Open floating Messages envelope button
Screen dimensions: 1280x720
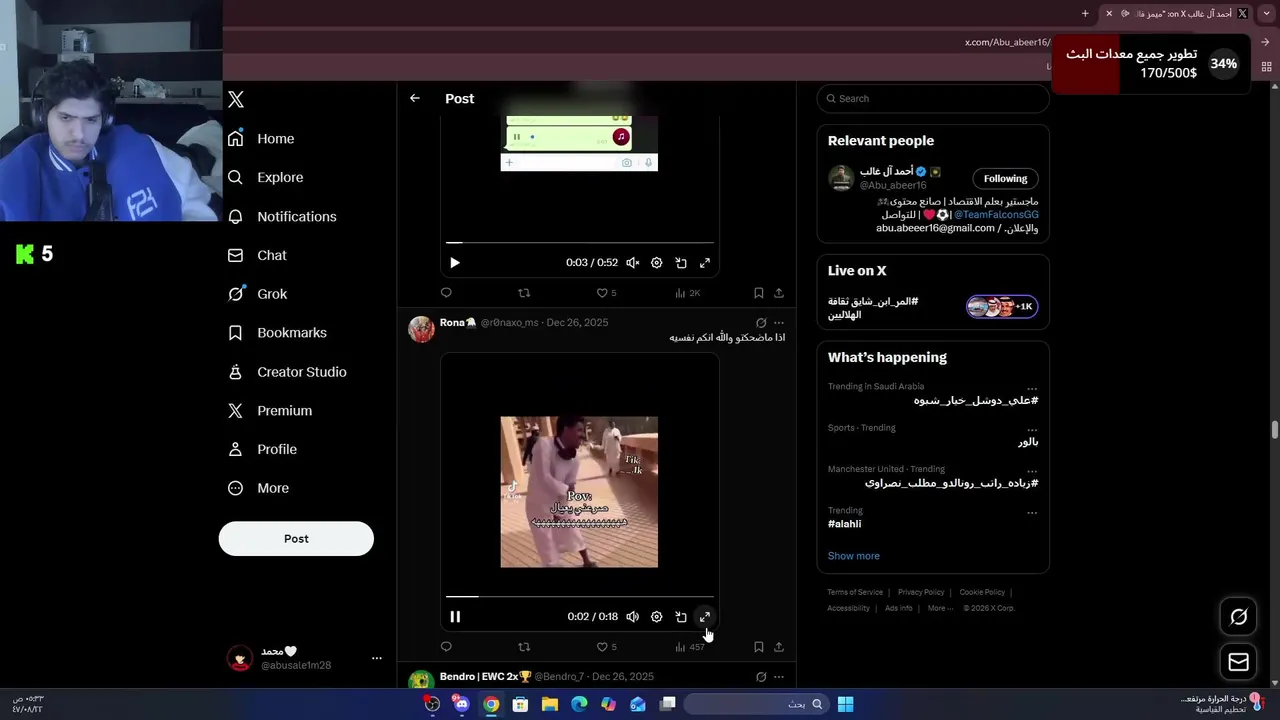coord(1238,662)
